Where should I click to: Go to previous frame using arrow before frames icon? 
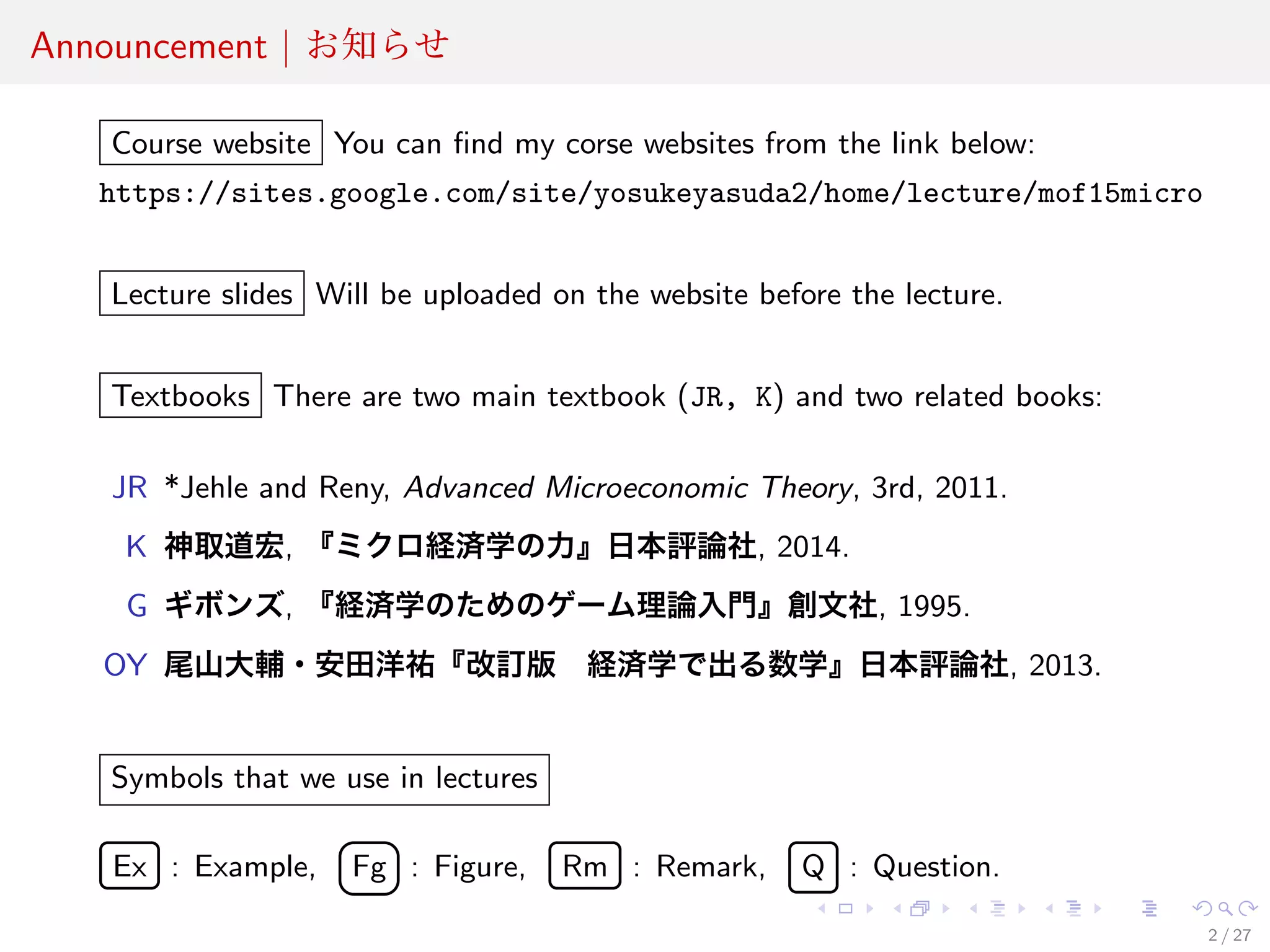pyautogui.click(x=897, y=909)
